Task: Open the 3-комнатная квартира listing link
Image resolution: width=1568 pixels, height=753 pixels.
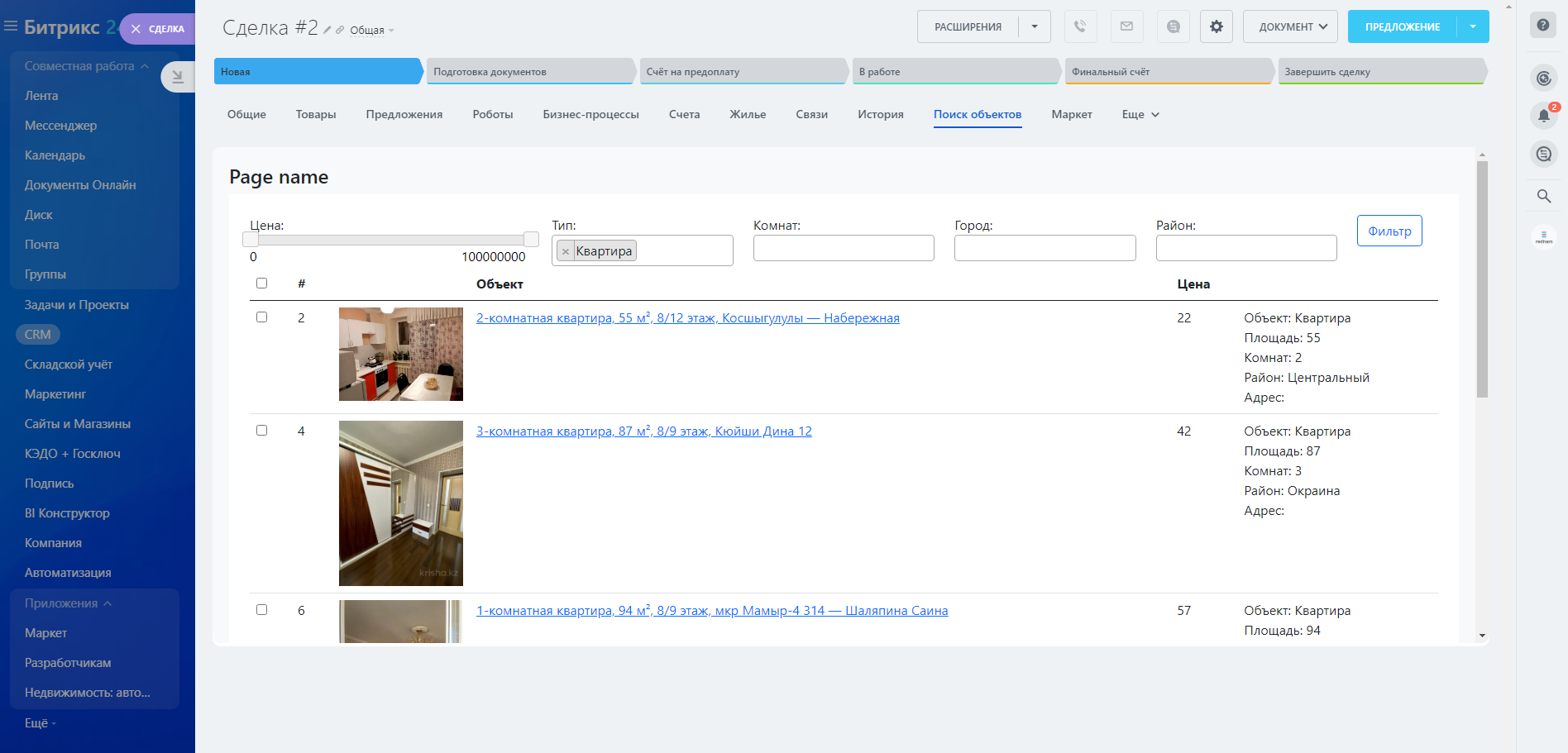Action: tap(643, 431)
